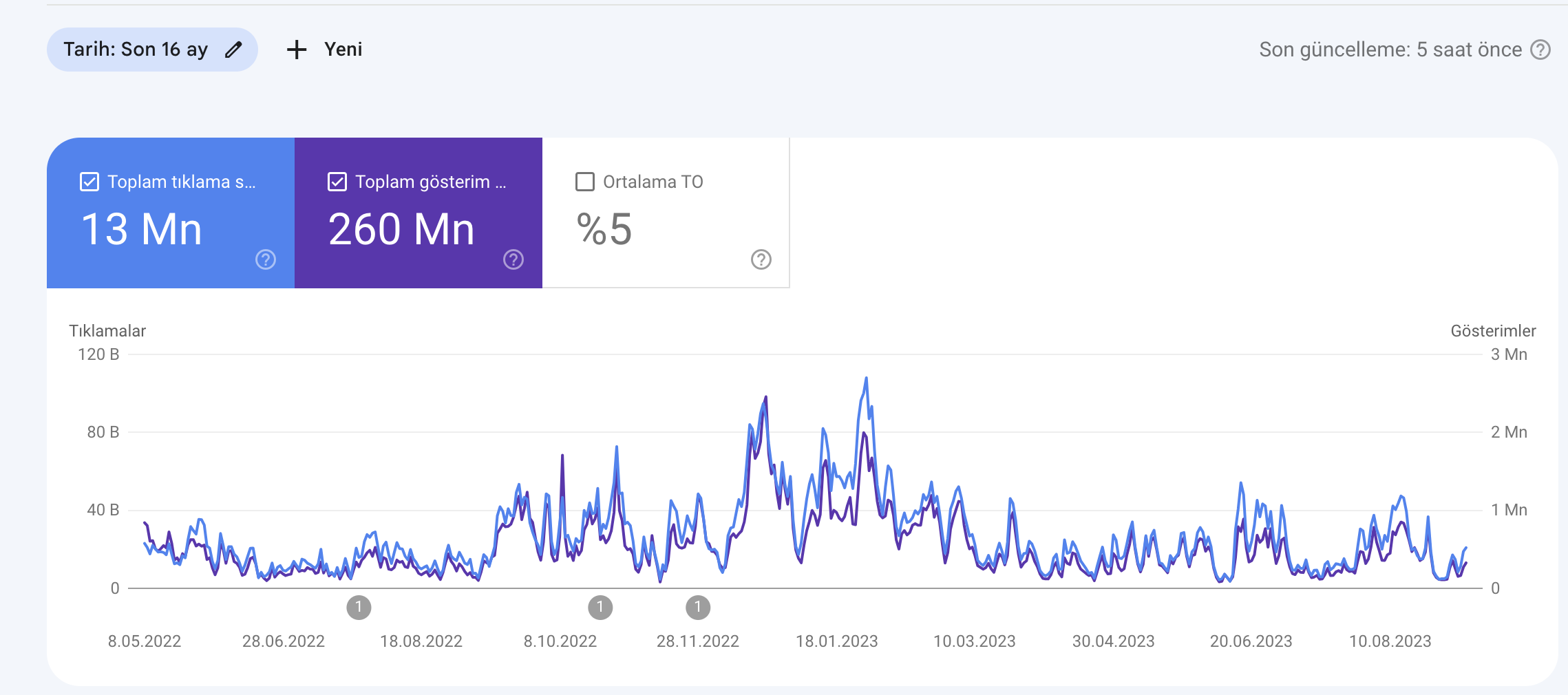Screen dimensions: 1568x695
Task: Open annotation marker near 8.10.2022
Action: tap(600, 608)
